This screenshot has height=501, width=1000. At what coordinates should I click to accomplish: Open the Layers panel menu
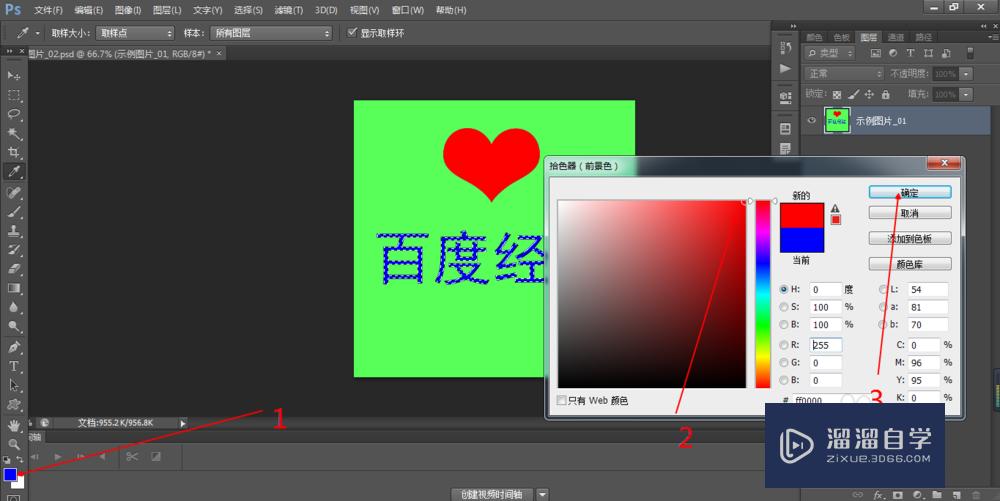click(x=994, y=38)
